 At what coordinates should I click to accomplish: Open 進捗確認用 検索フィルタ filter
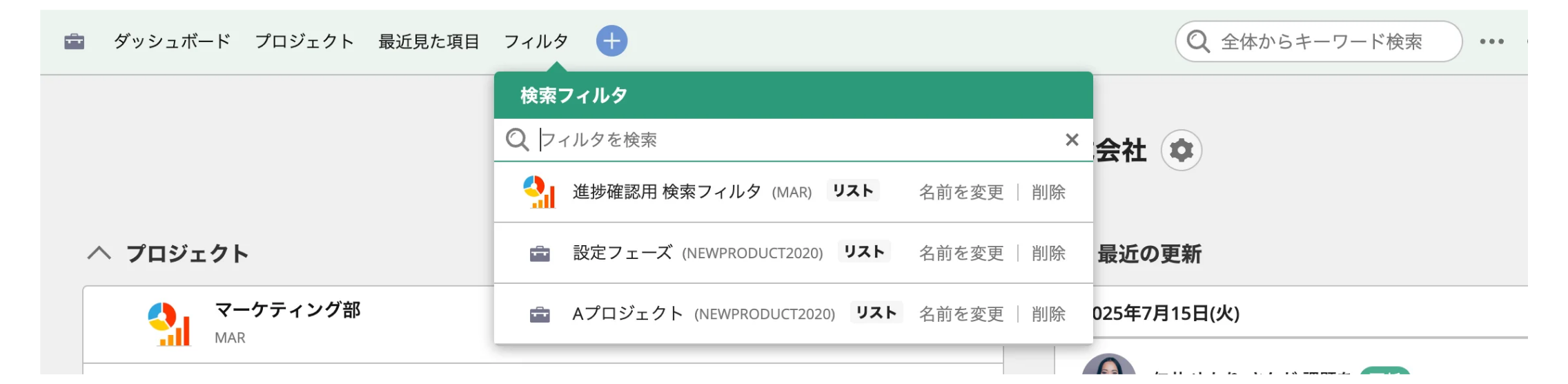(667, 191)
